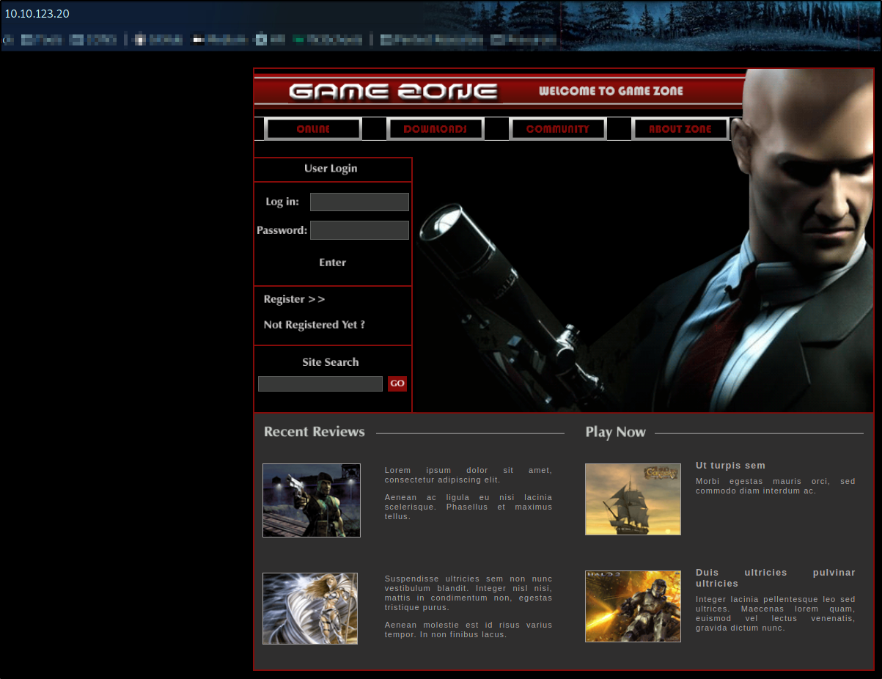
Task: Click the Recent Reviews heading
Action: click(314, 431)
